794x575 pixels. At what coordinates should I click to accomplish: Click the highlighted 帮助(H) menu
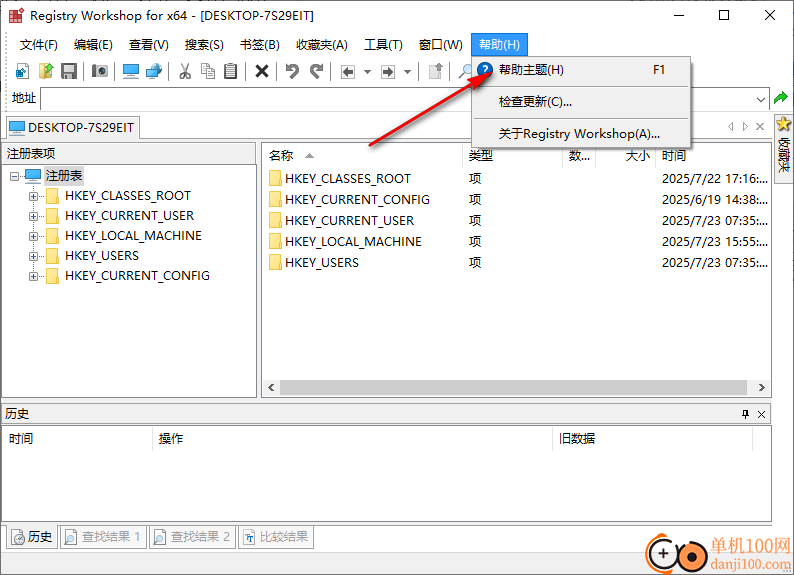click(499, 45)
